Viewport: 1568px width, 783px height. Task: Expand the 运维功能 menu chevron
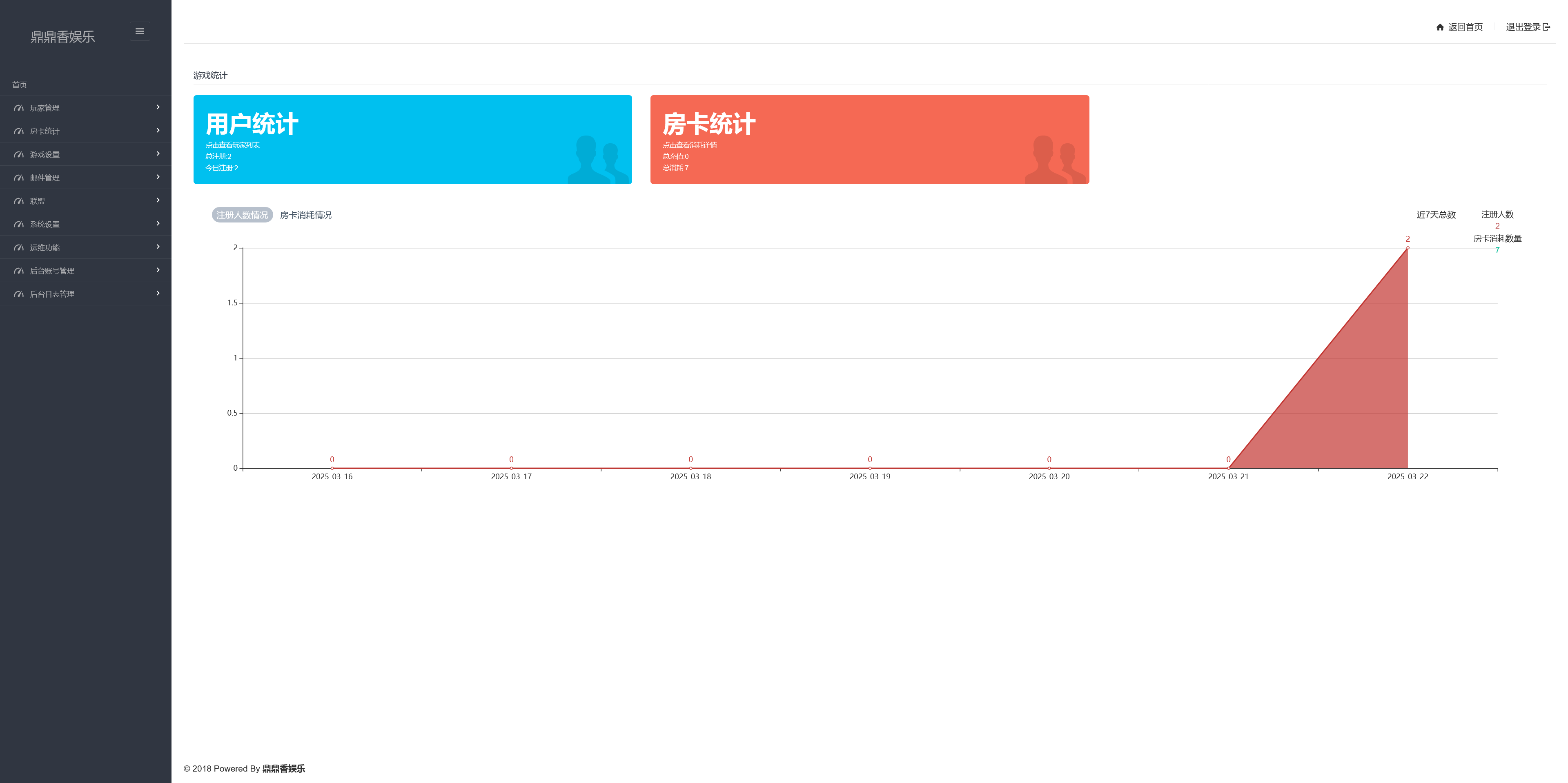coord(158,247)
